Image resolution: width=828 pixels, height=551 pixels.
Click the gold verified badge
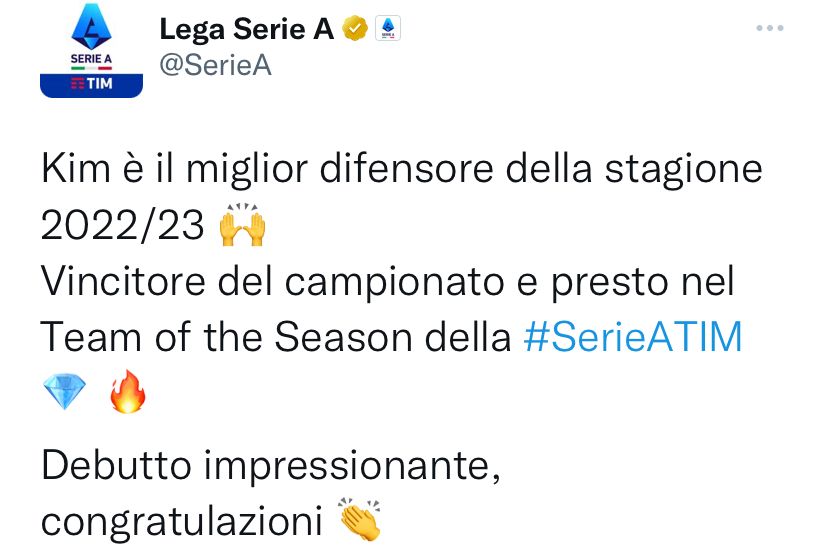[x=354, y=30]
